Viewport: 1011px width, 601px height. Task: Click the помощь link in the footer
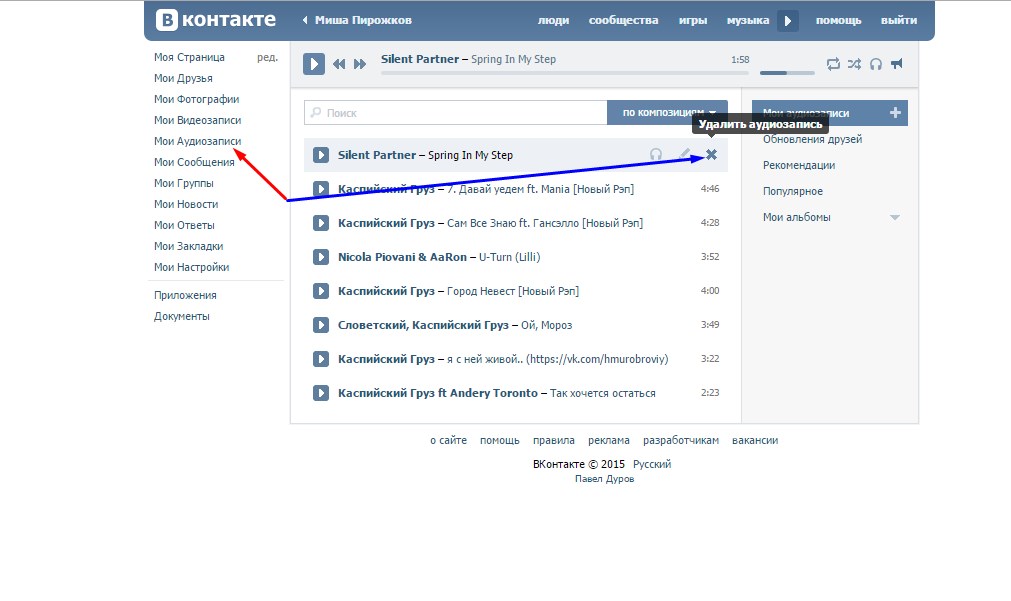(500, 440)
